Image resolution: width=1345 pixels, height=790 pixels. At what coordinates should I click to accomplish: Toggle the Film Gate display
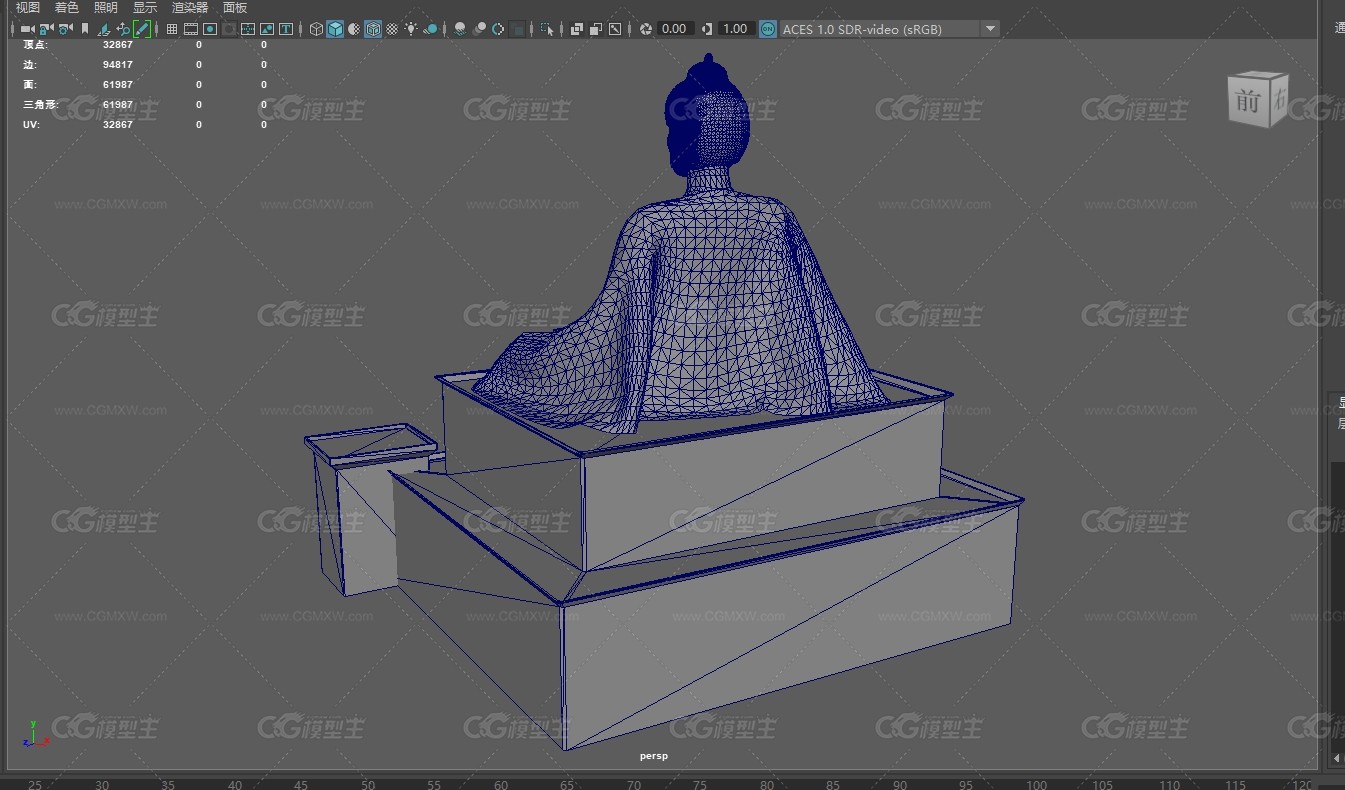(x=191, y=29)
